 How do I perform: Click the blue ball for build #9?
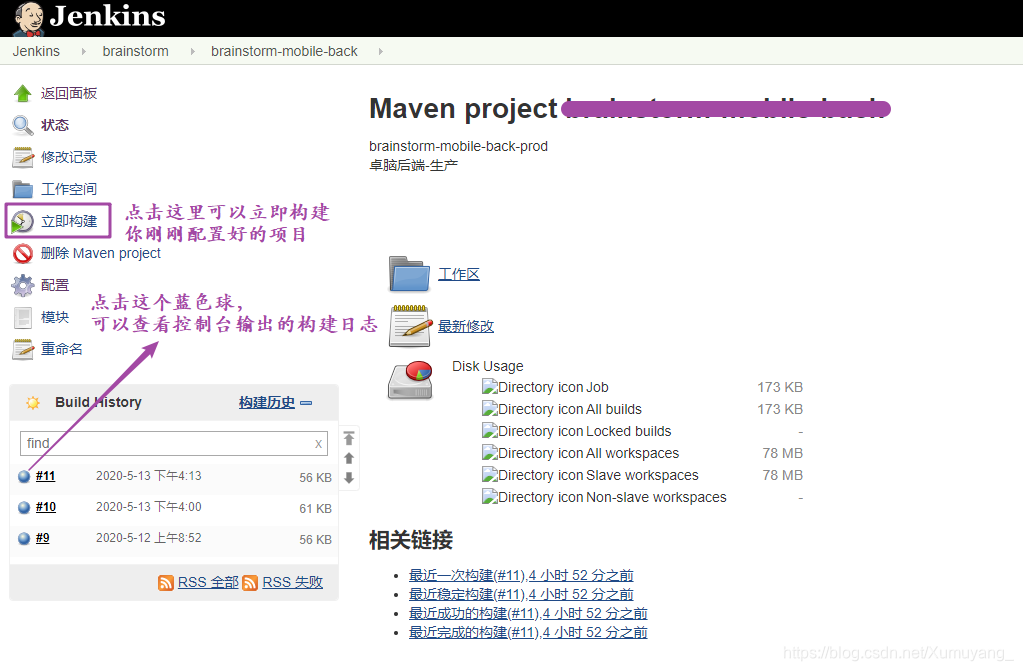pos(24,538)
